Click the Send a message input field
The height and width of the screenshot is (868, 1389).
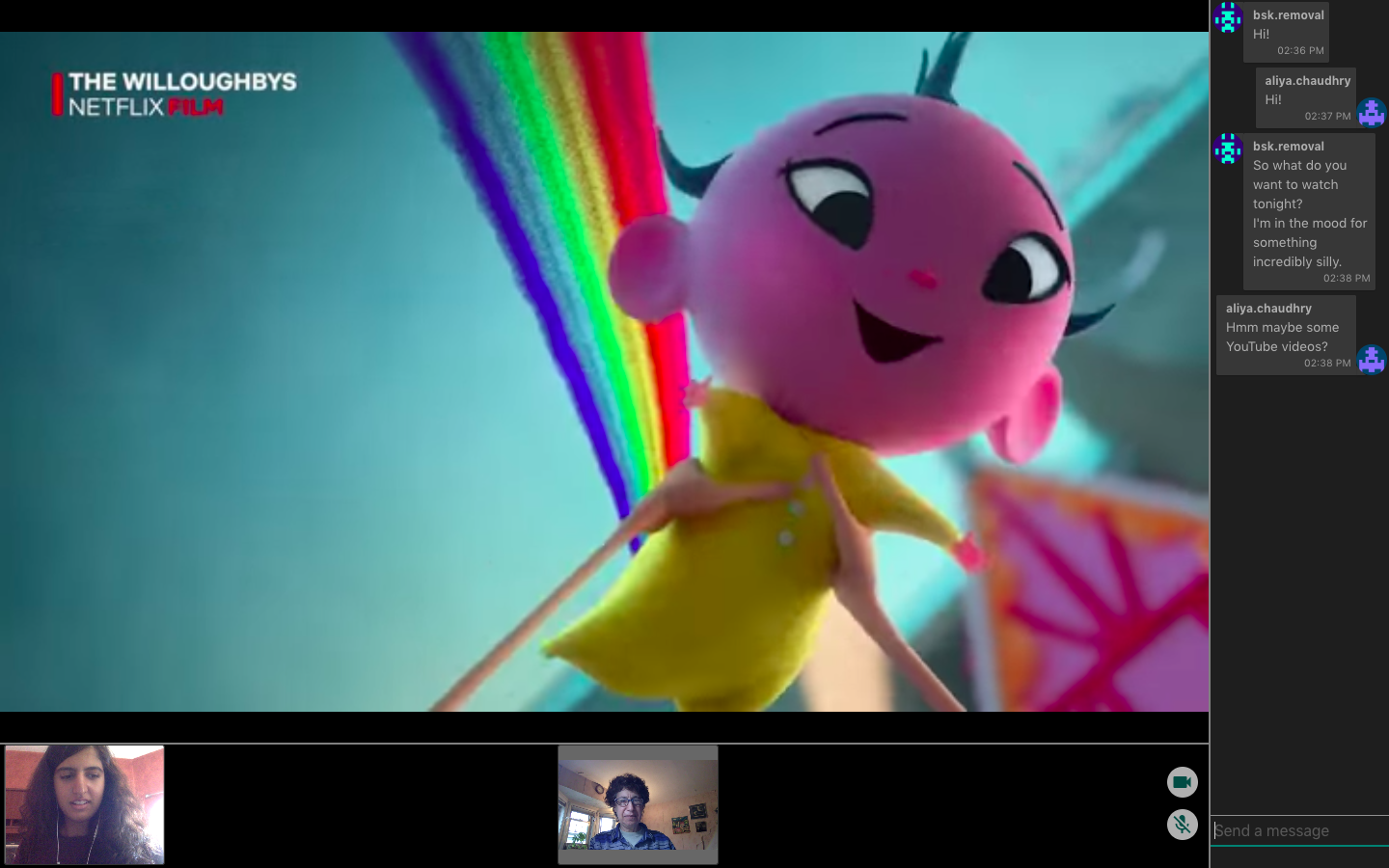coord(1299,830)
